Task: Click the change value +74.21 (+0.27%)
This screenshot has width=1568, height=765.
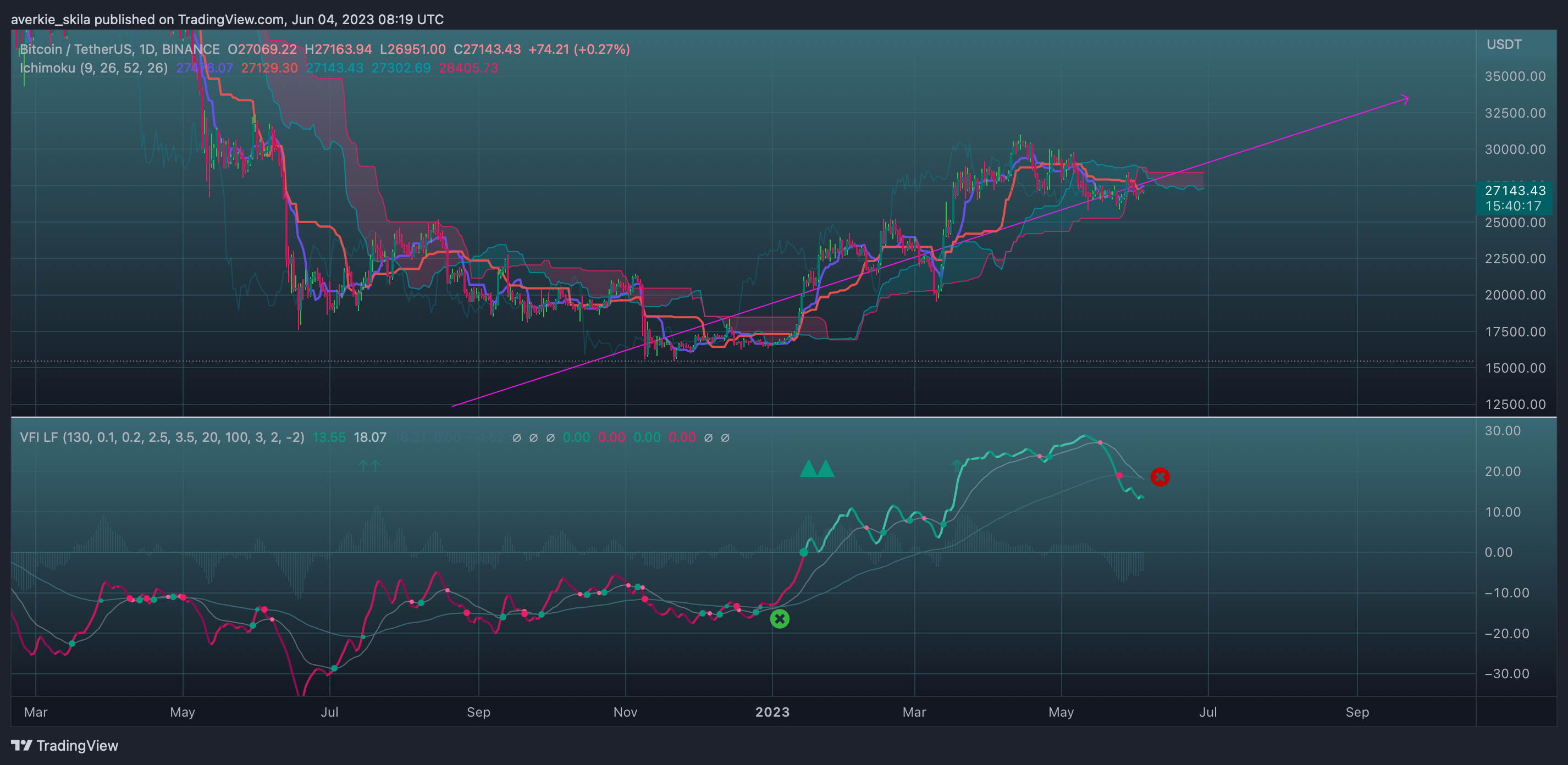Action: point(579,49)
